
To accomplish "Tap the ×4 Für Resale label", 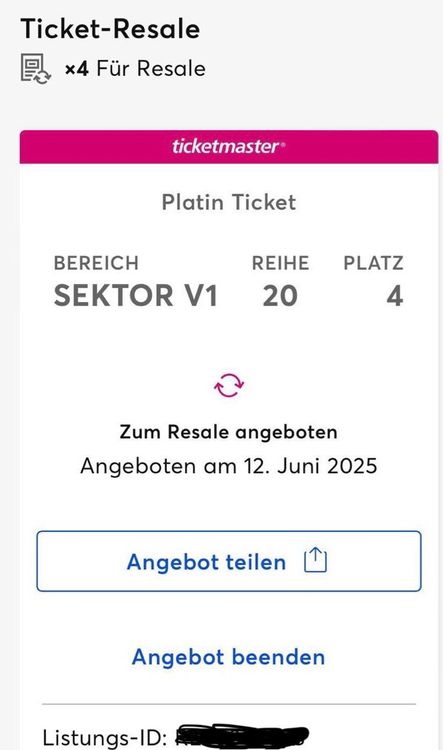I will click(x=135, y=69).
